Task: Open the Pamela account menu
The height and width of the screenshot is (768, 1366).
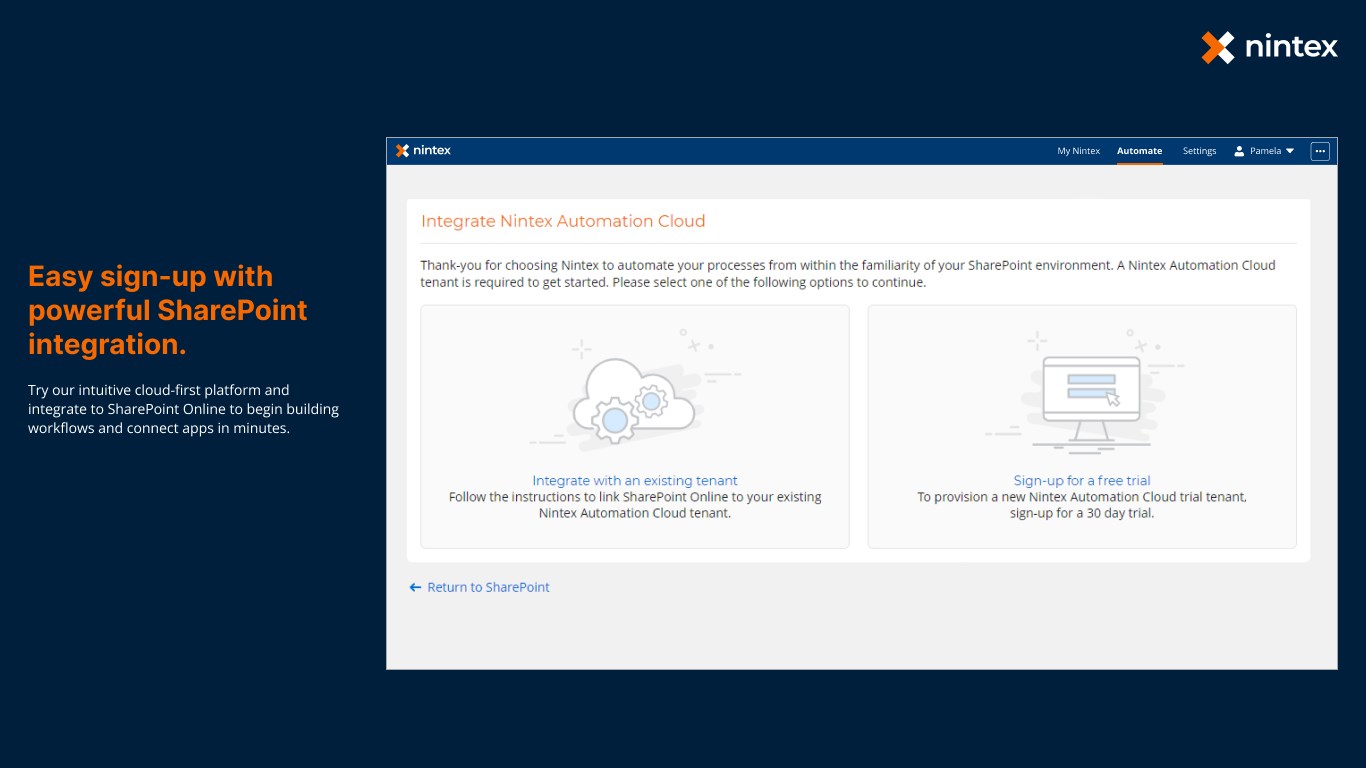Action: tap(1264, 151)
